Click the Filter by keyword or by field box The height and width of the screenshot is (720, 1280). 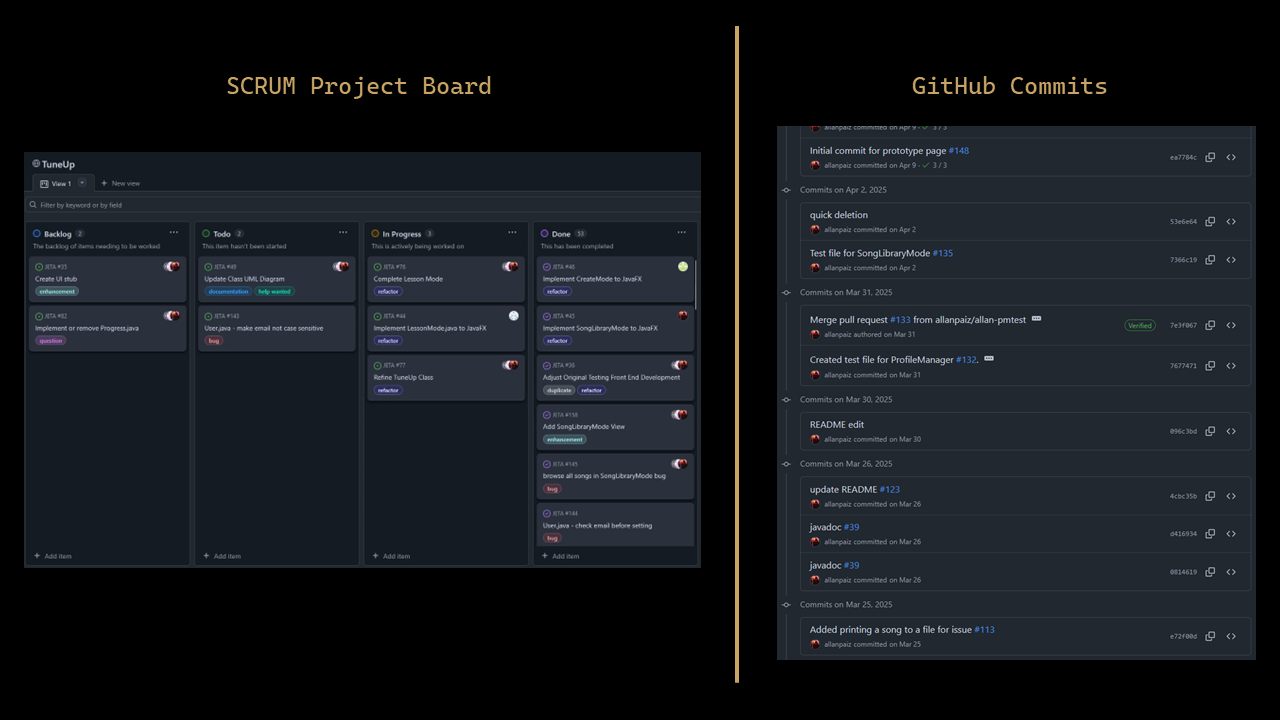point(362,205)
